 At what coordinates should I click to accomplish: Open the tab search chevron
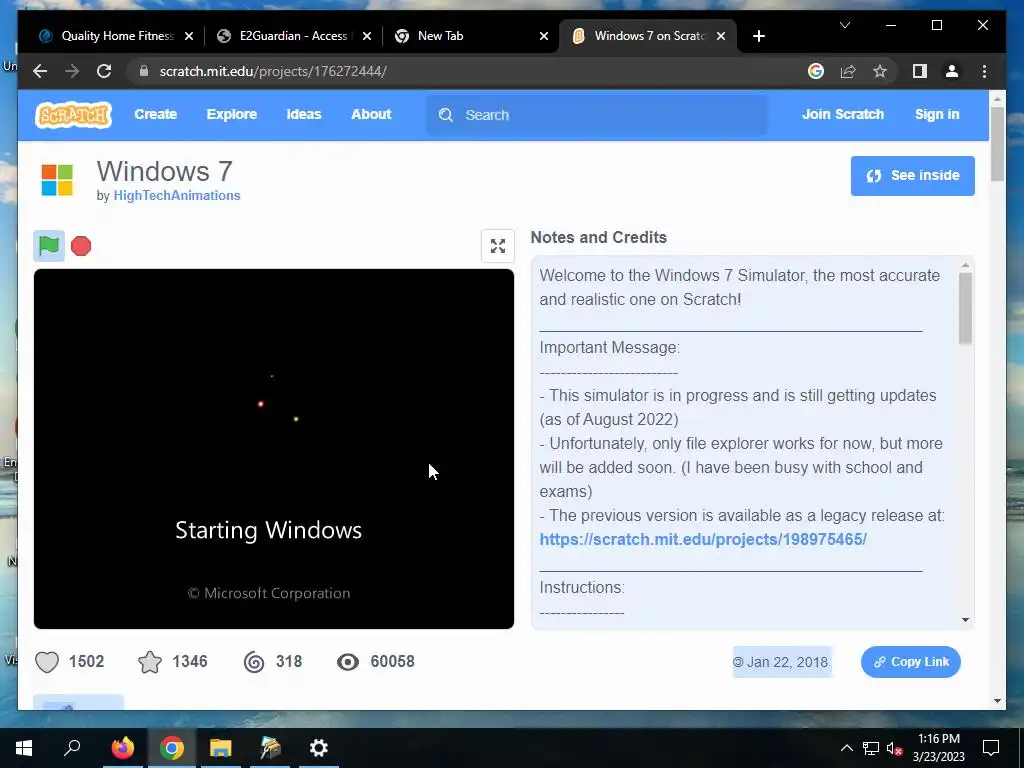[844, 25]
